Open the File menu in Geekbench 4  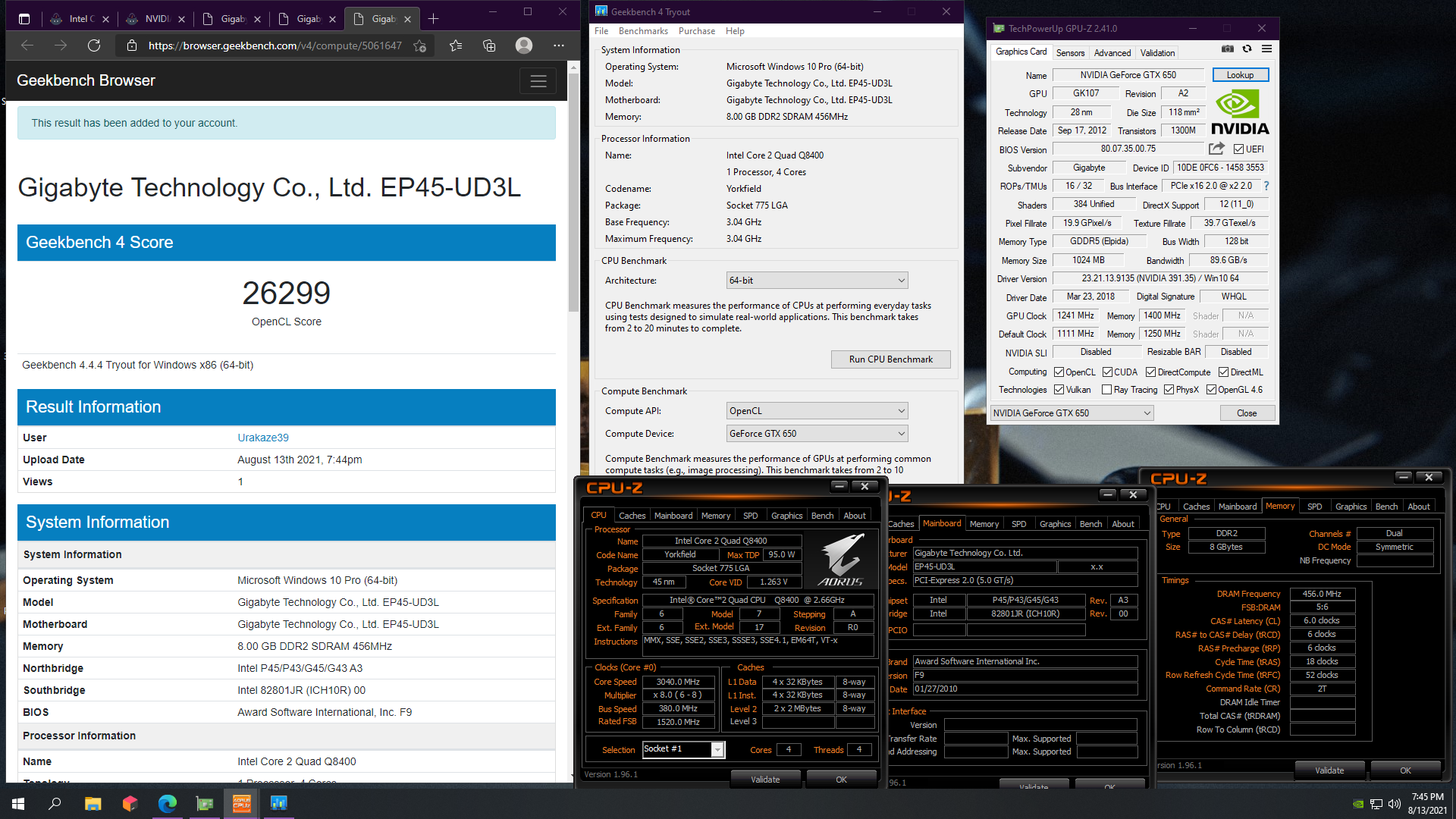pos(601,31)
